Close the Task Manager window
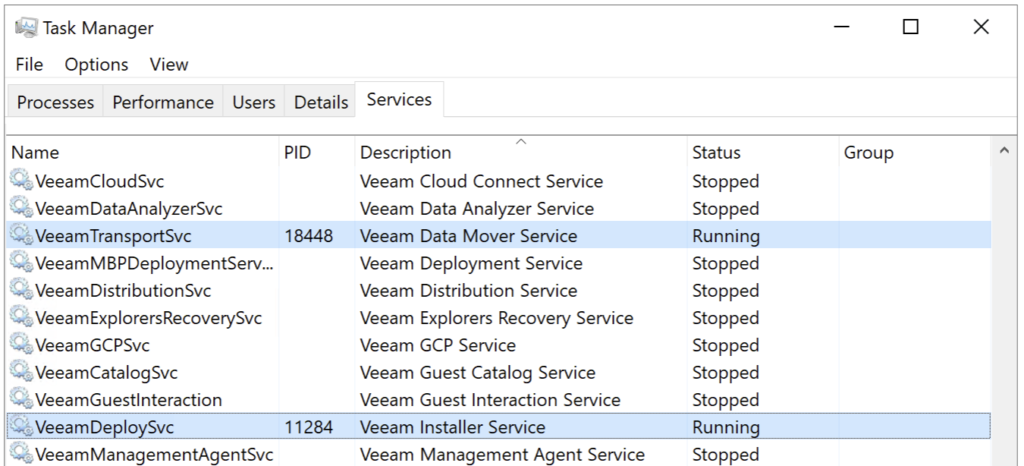Screen dimensions: 1024x466 981,27
